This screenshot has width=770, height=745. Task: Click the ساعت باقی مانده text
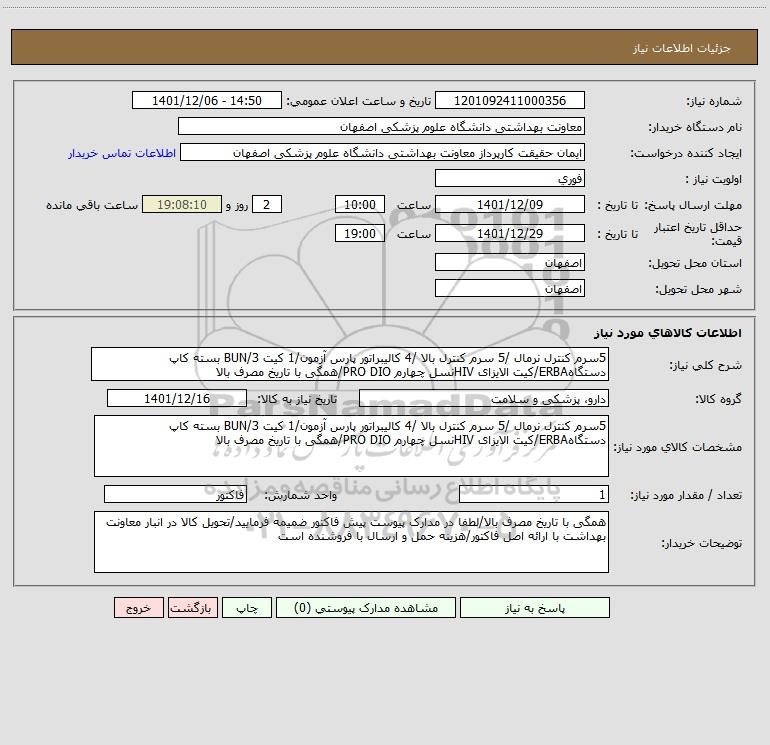(x=92, y=205)
